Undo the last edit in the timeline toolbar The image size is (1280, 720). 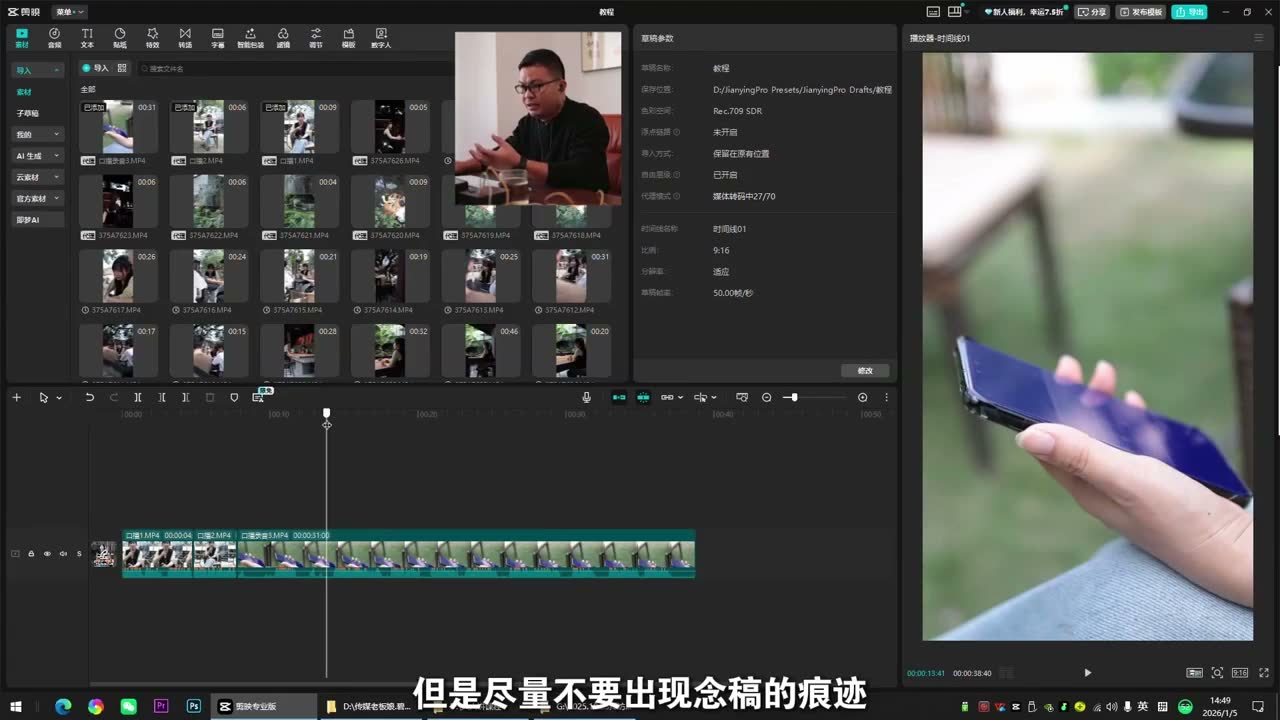coord(89,397)
